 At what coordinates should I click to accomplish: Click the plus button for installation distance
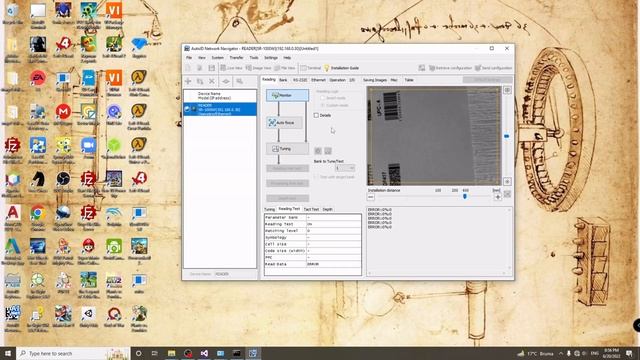tap(498, 197)
